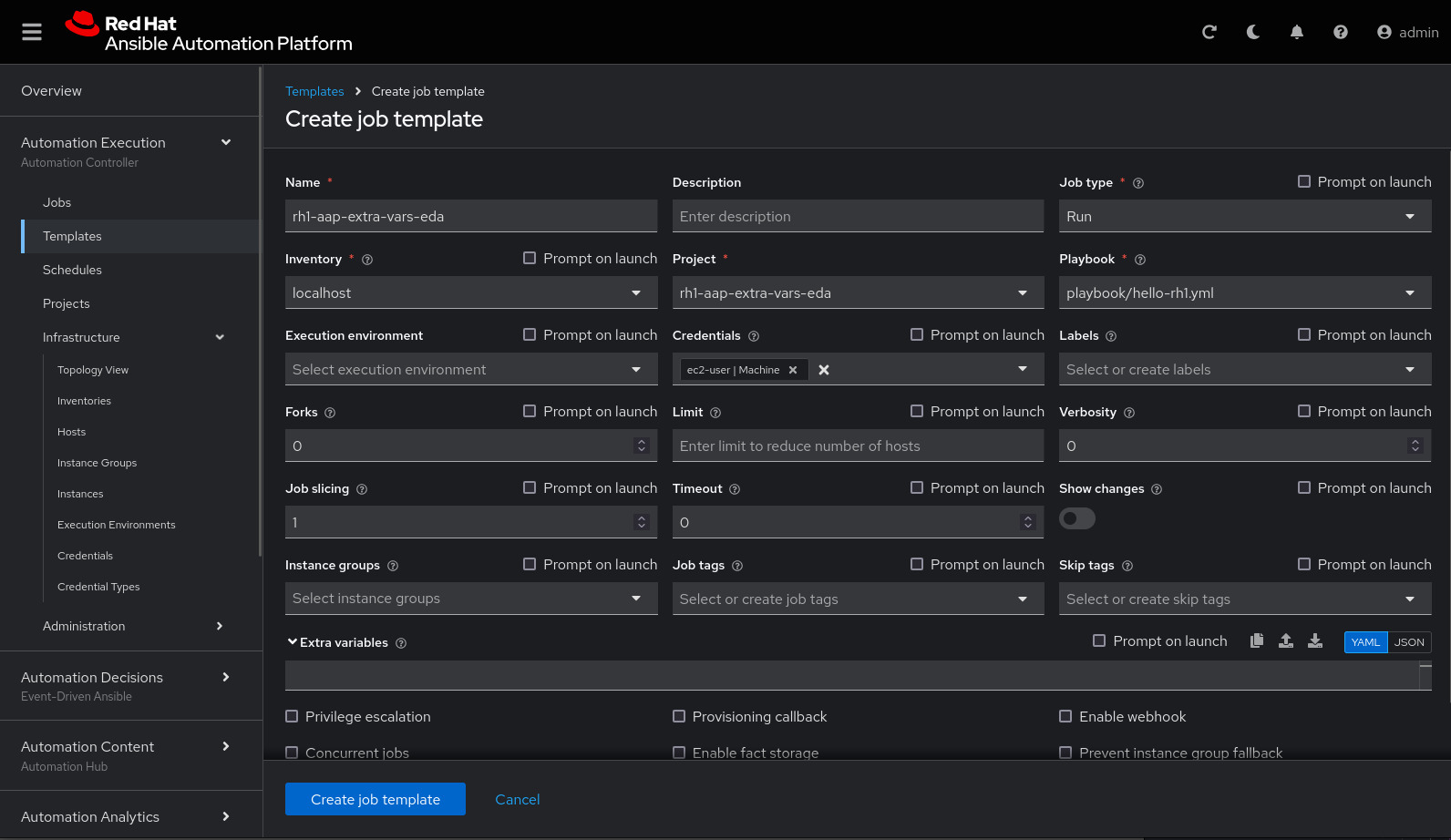Copy extra variables to clipboard
1451x840 pixels.
click(x=1257, y=640)
